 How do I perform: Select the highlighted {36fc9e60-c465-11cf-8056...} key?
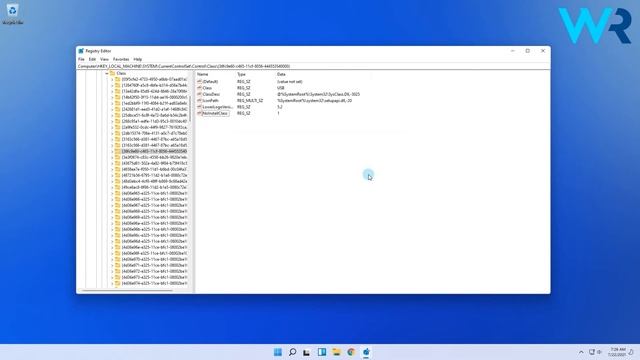(x=154, y=151)
